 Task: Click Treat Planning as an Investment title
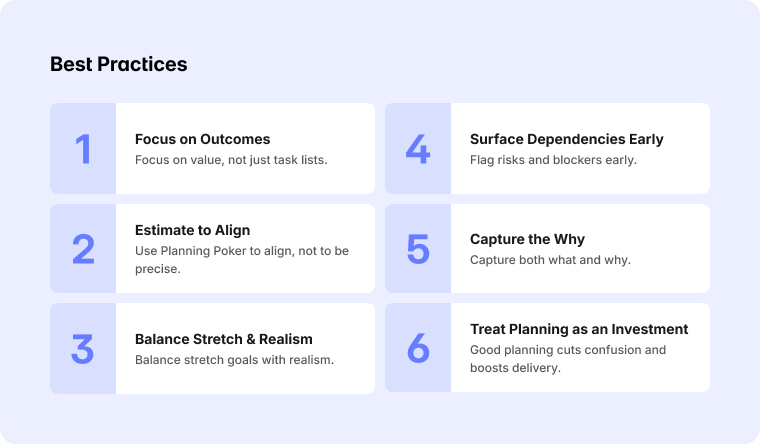[579, 329]
